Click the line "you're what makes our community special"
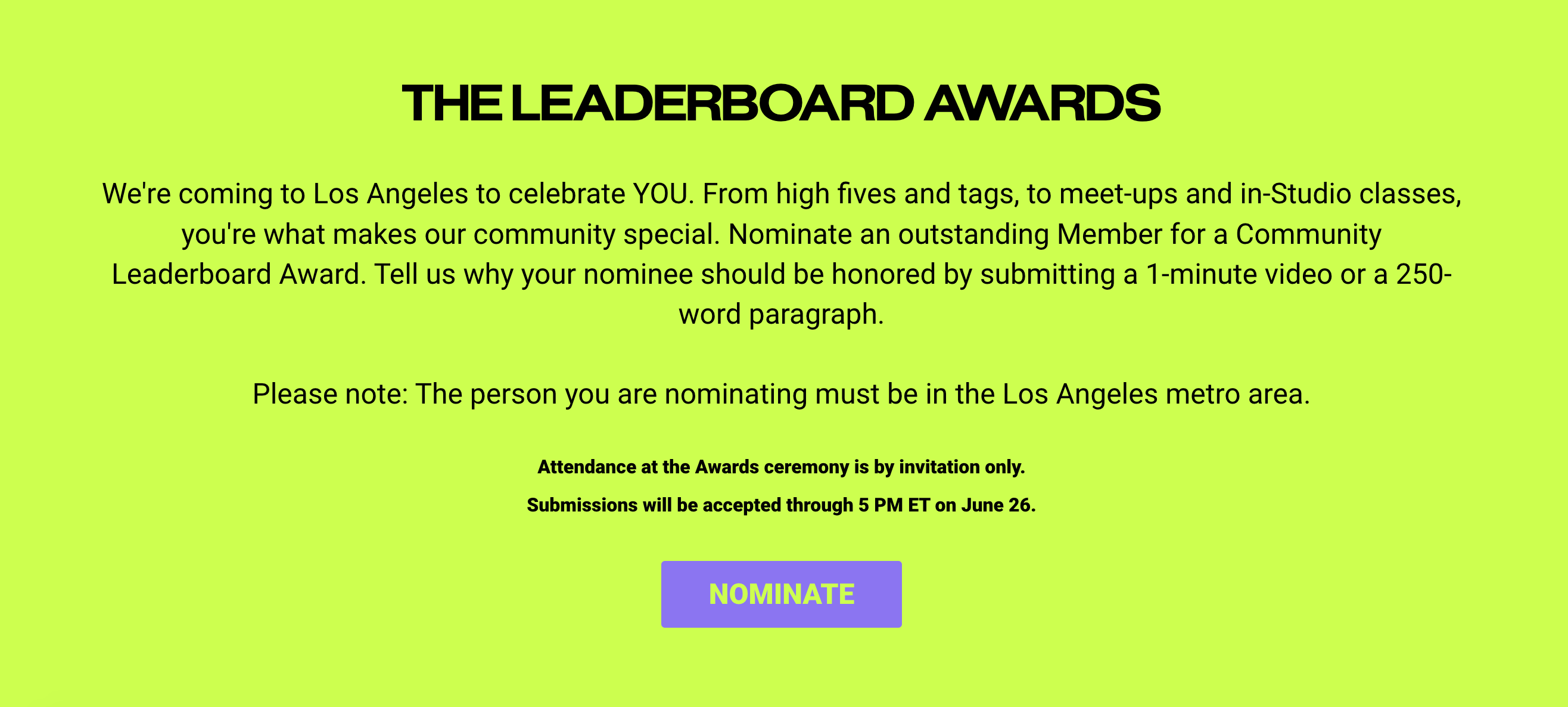 click(x=450, y=234)
